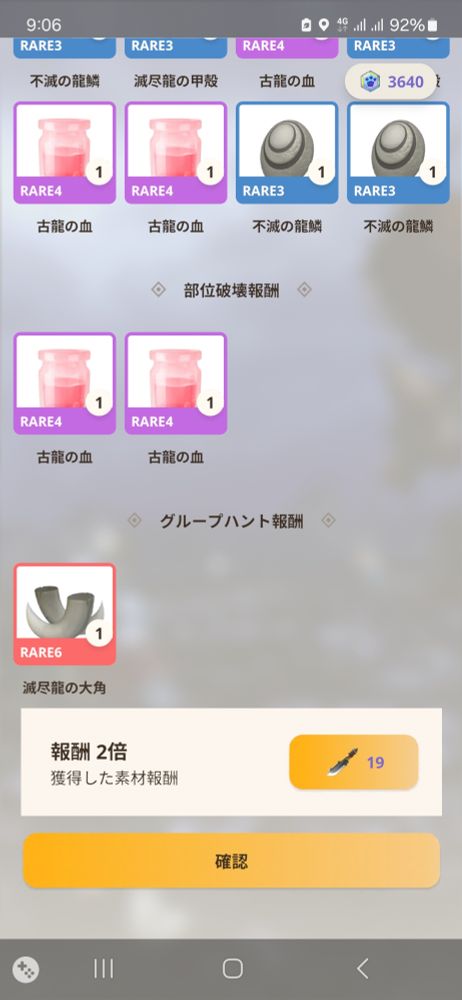Viewport: 462px width, 1000px height.
Task: Tap the 確認 confirm button
Action: pos(231,861)
